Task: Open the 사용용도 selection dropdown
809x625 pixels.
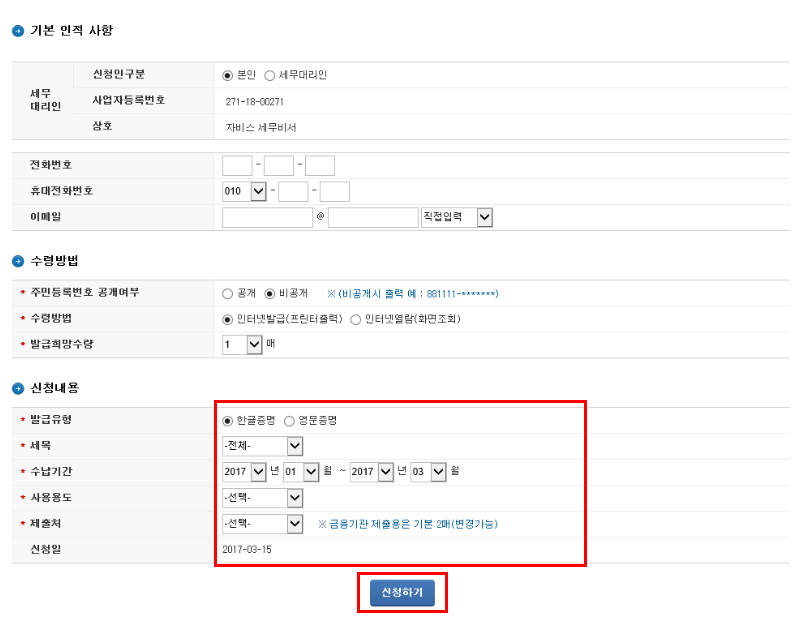Action: tap(262, 498)
